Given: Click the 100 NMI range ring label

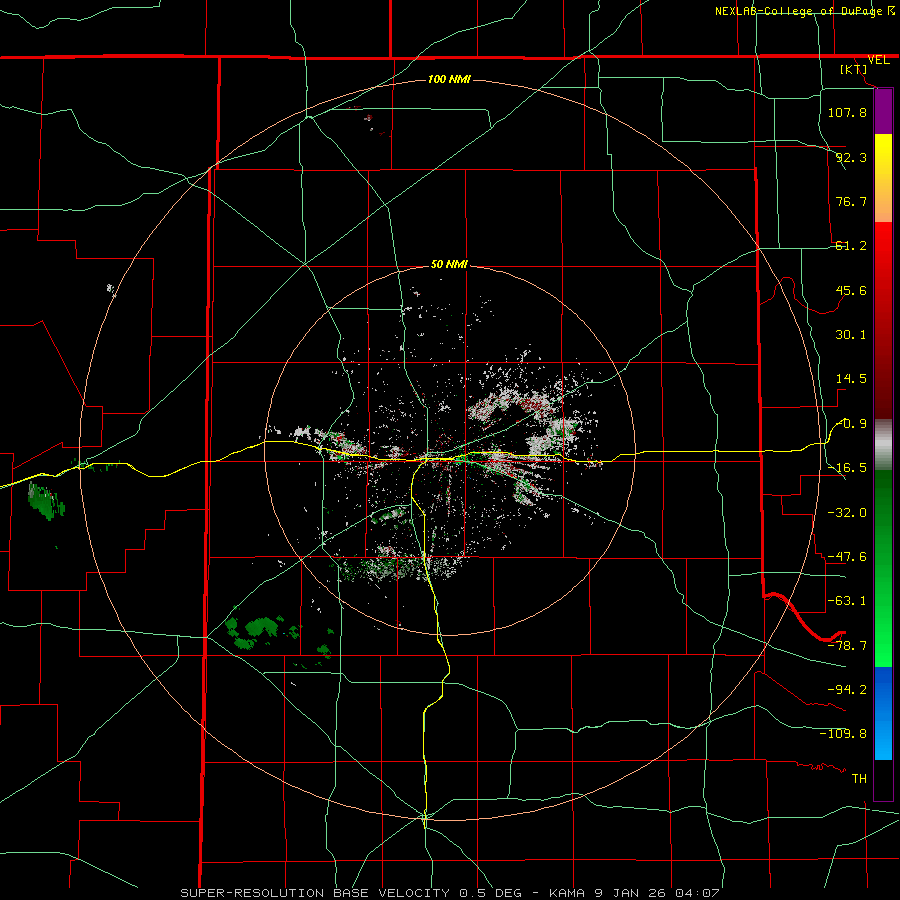Looking at the screenshot, I should (x=449, y=79).
